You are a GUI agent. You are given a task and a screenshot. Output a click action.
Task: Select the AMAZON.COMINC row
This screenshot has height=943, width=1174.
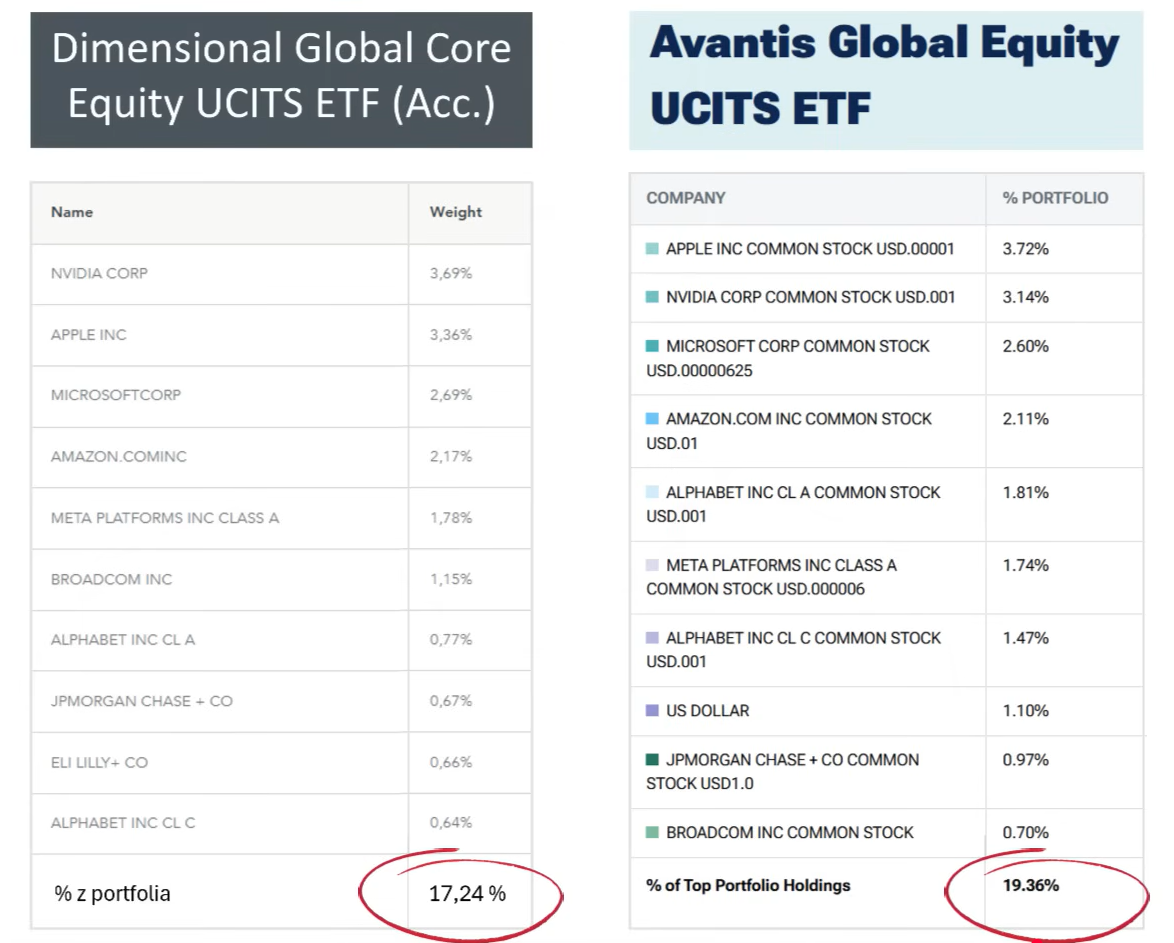pos(282,458)
